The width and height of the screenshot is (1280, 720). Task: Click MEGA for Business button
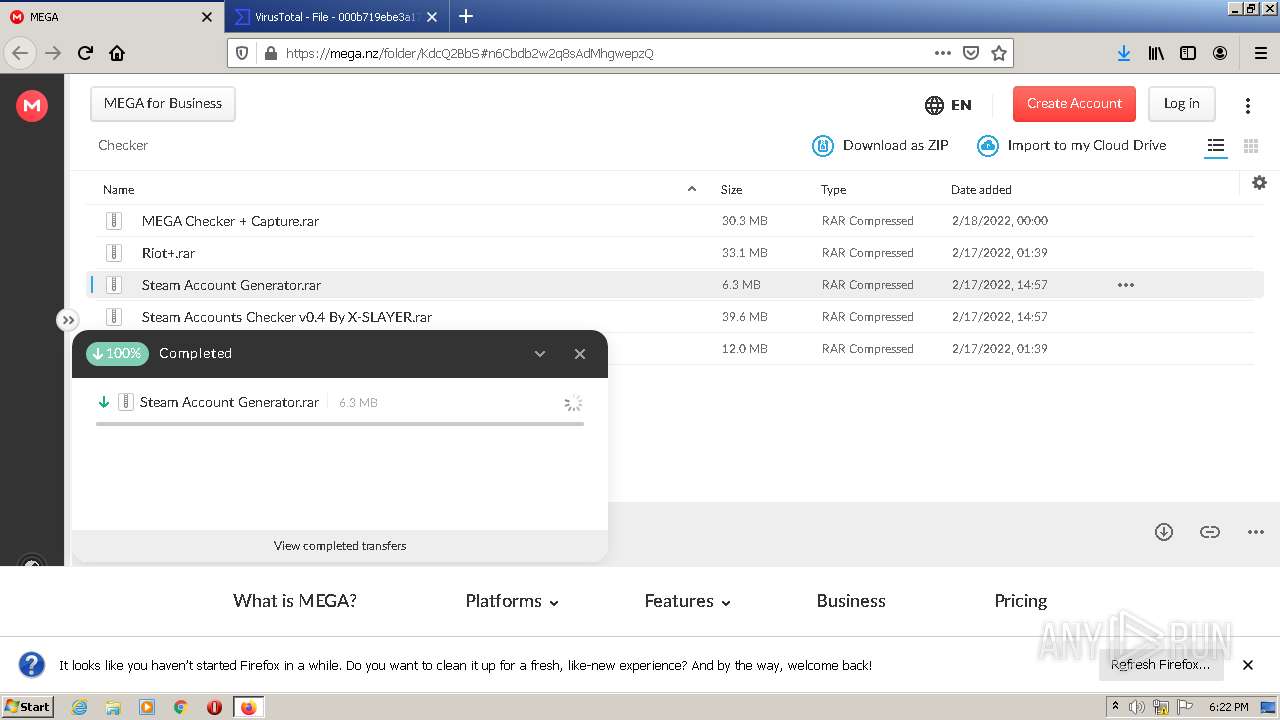(x=163, y=104)
